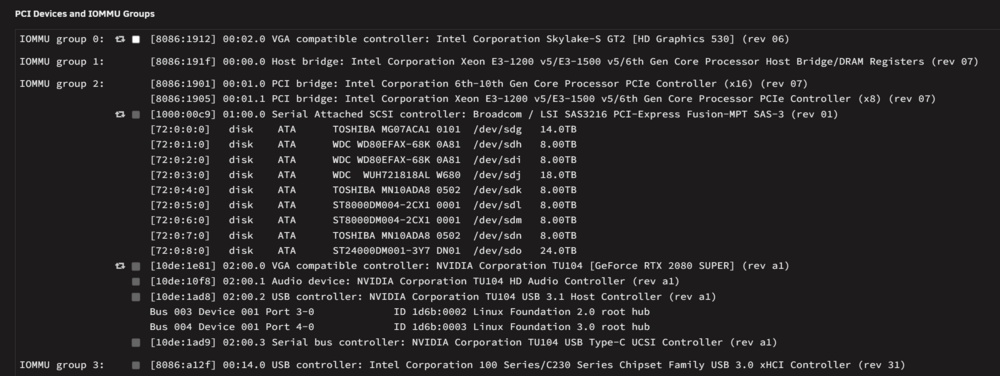1000x376 pixels.
Task: Click the Bus 003 Linux Foundation 2.0 root hub
Action: 400,312
